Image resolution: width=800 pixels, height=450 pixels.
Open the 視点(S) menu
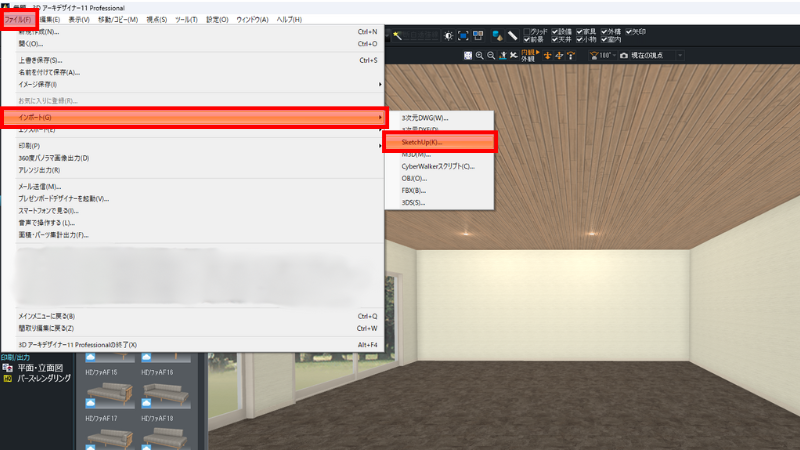(157, 19)
